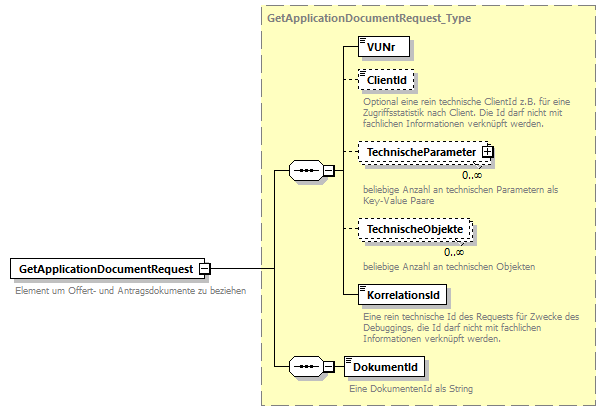Click the sequence compositor icon before DokumentId

pyautogui.click(x=305, y=366)
